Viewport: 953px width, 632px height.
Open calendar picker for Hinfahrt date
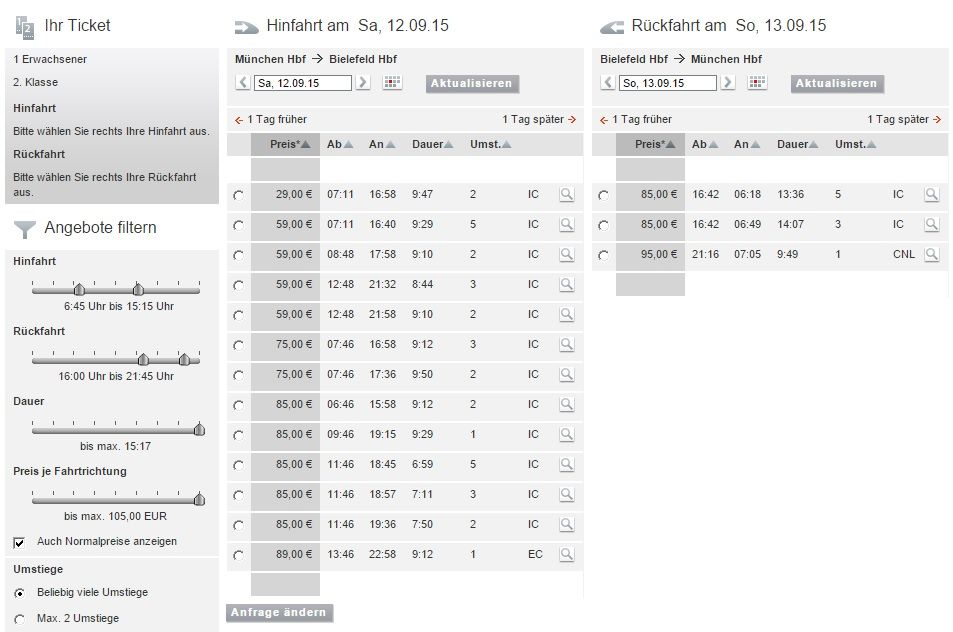392,83
